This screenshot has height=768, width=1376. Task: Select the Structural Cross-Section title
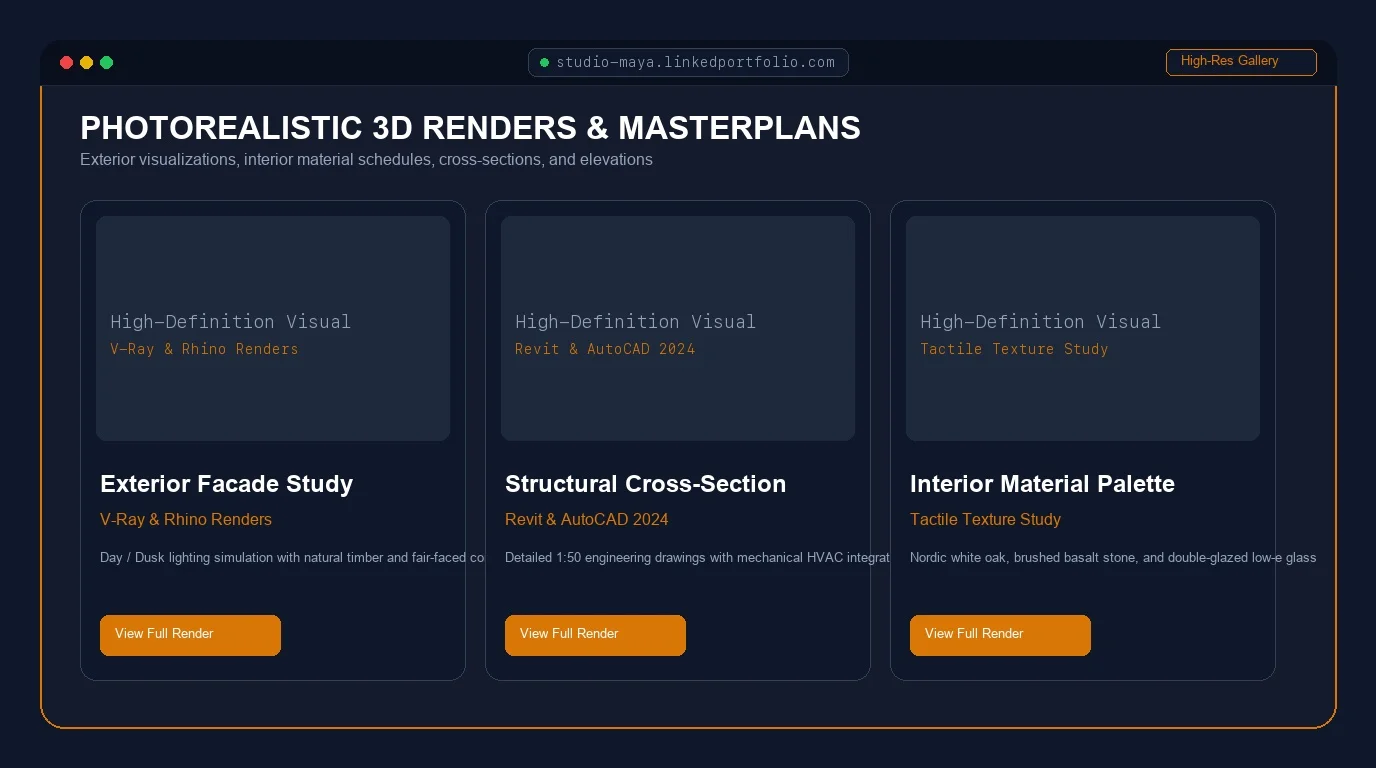point(646,484)
